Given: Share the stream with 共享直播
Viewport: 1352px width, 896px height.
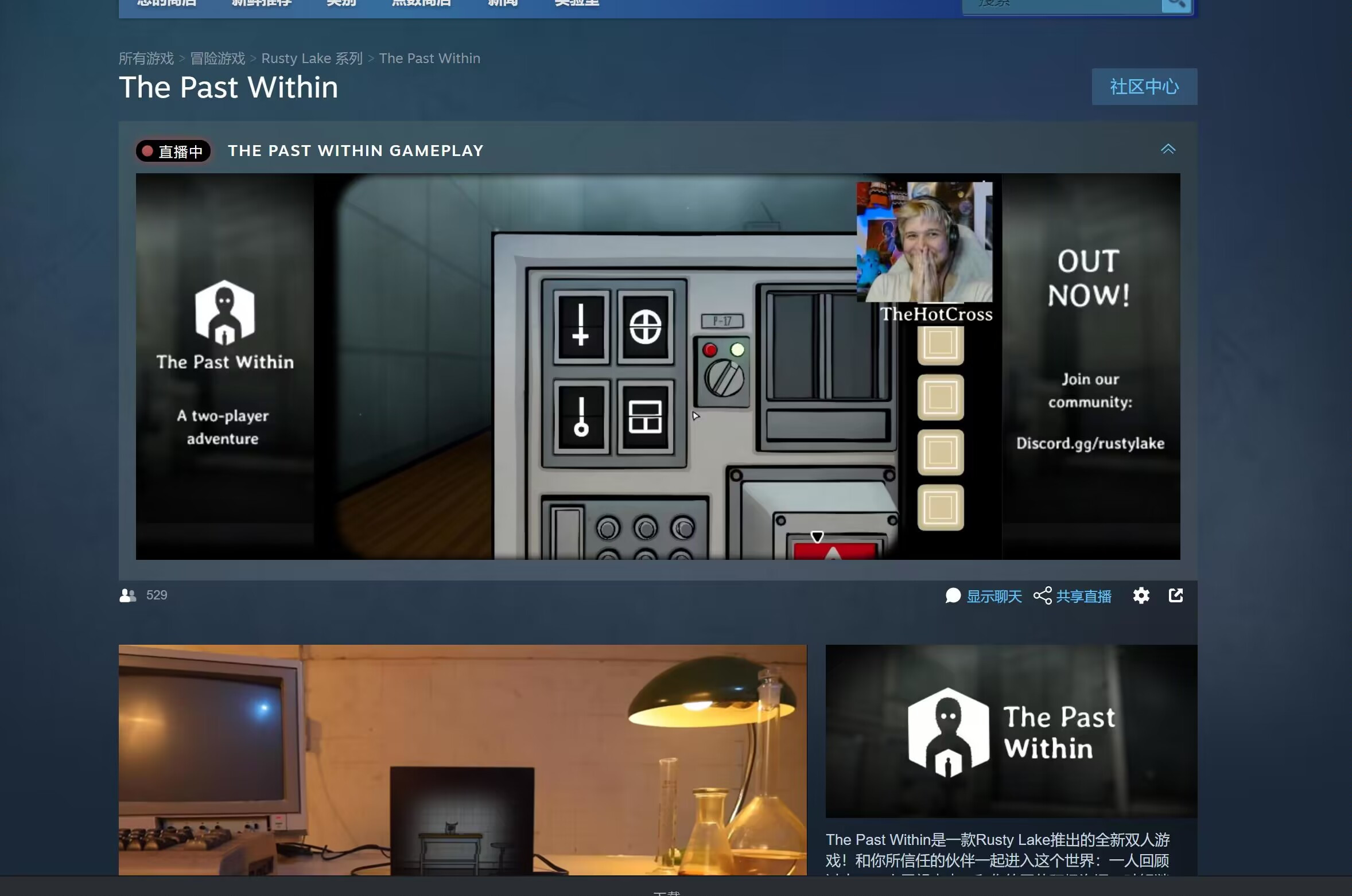Looking at the screenshot, I should 1073,596.
